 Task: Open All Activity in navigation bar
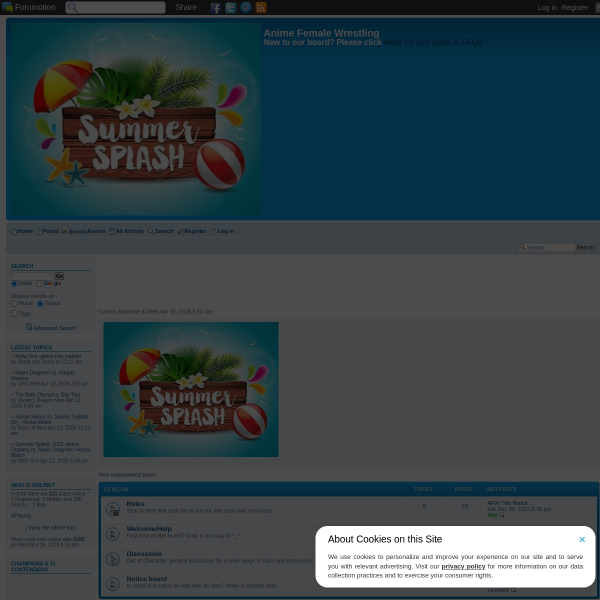coord(128,231)
